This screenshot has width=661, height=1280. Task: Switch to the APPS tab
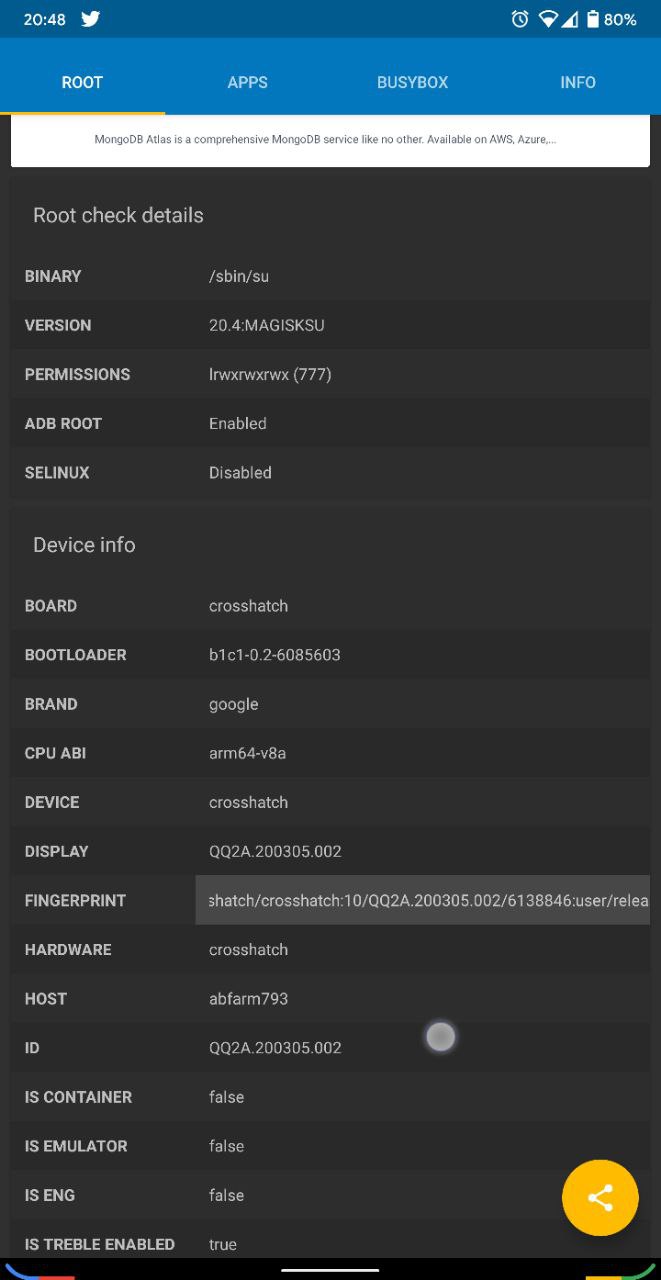[247, 82]
